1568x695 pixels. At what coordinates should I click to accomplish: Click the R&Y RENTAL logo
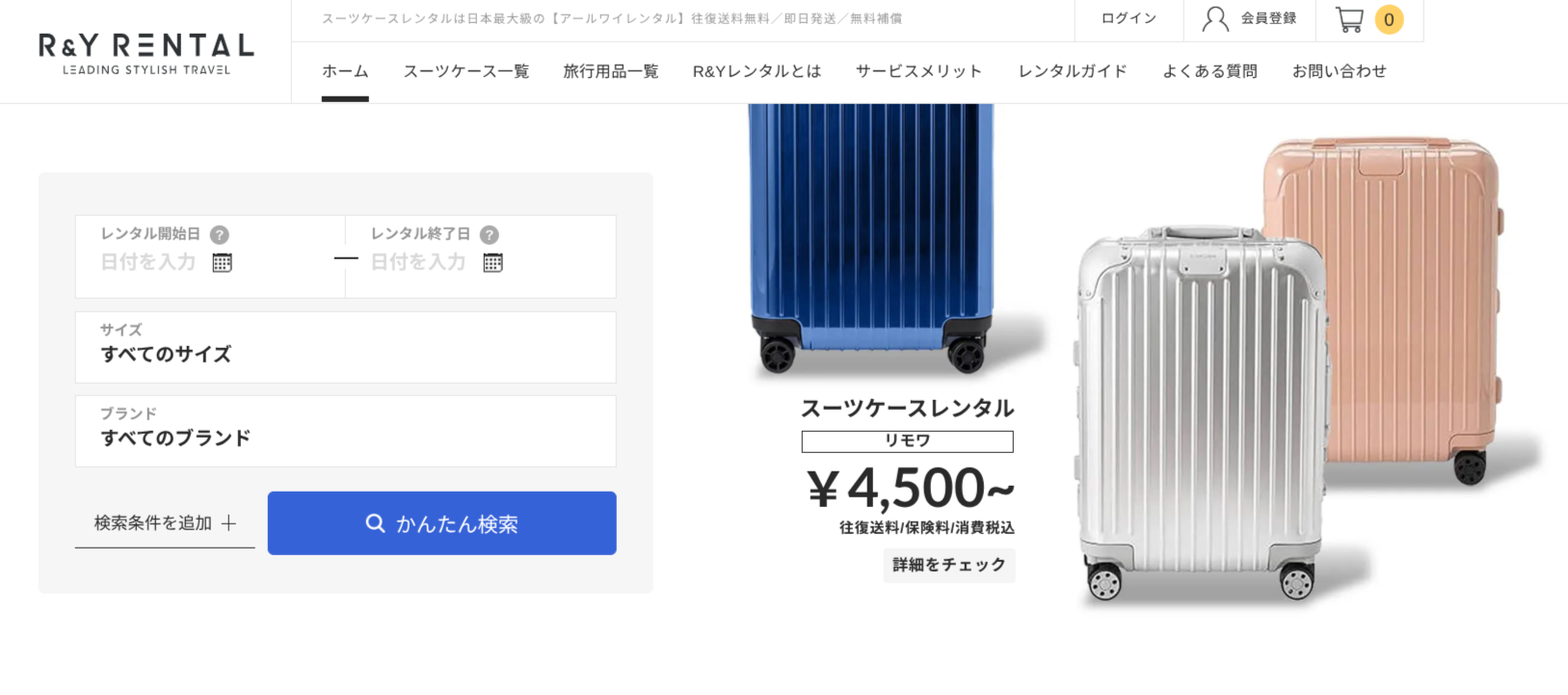pyautogui.click(x=146, y=53)
